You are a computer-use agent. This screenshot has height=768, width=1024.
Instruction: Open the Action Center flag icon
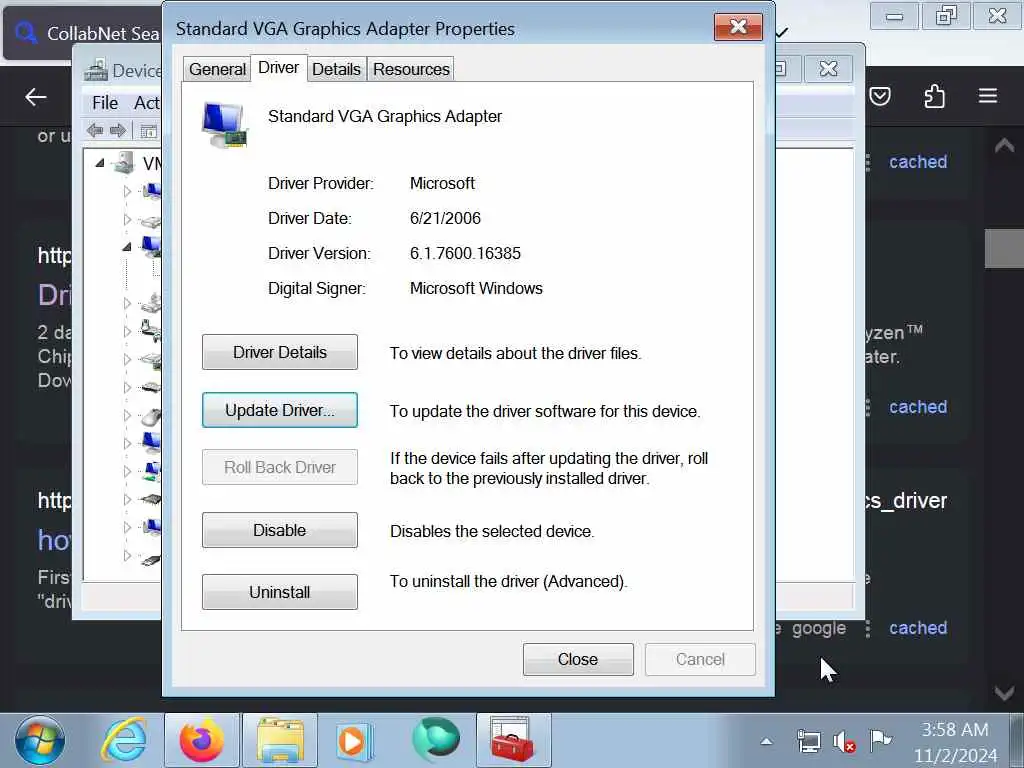tap(880, 740)
